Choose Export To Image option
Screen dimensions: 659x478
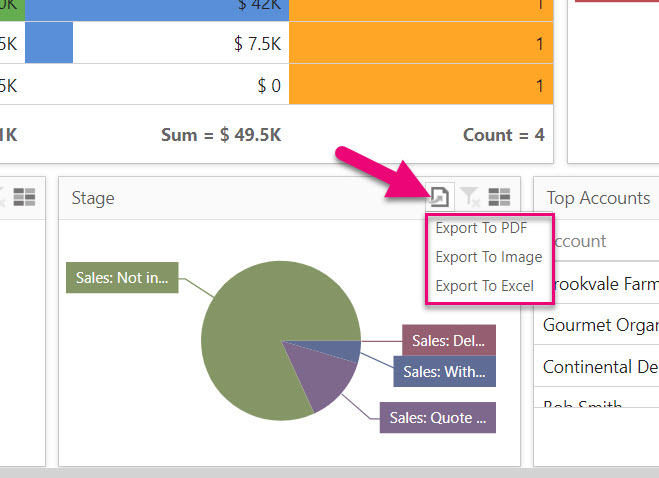[x=489, y=256]
